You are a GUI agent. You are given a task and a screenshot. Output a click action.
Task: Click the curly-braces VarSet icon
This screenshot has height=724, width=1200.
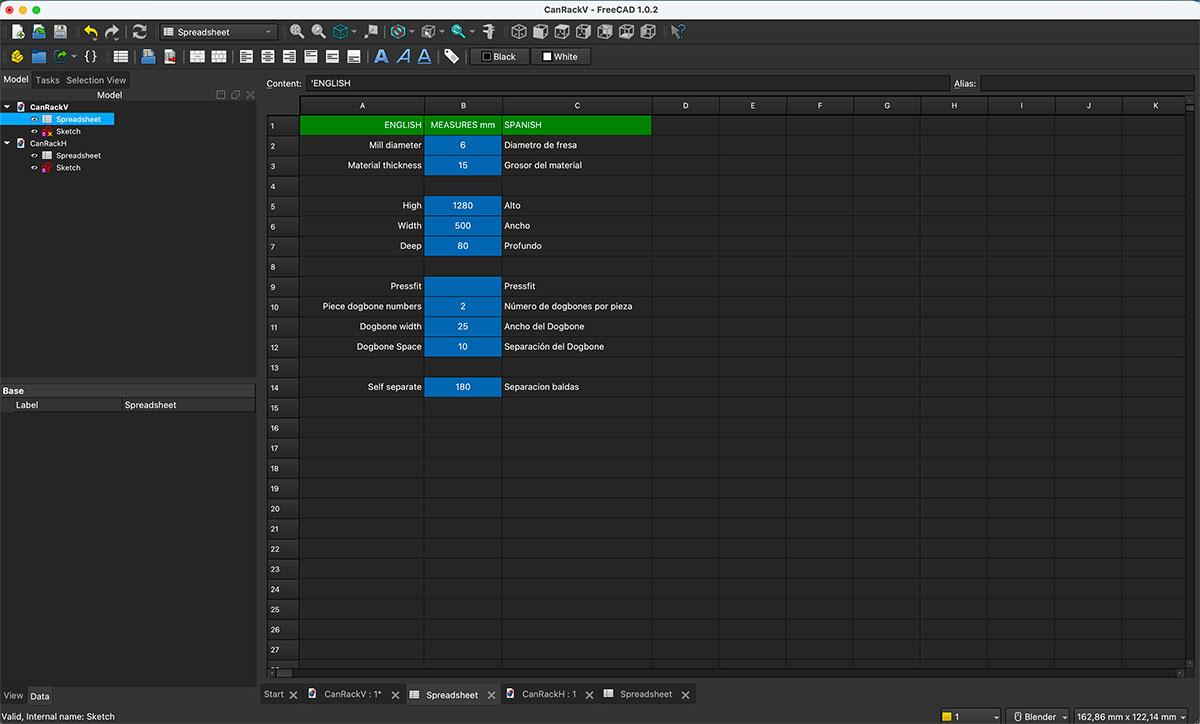tap(91, 57)
